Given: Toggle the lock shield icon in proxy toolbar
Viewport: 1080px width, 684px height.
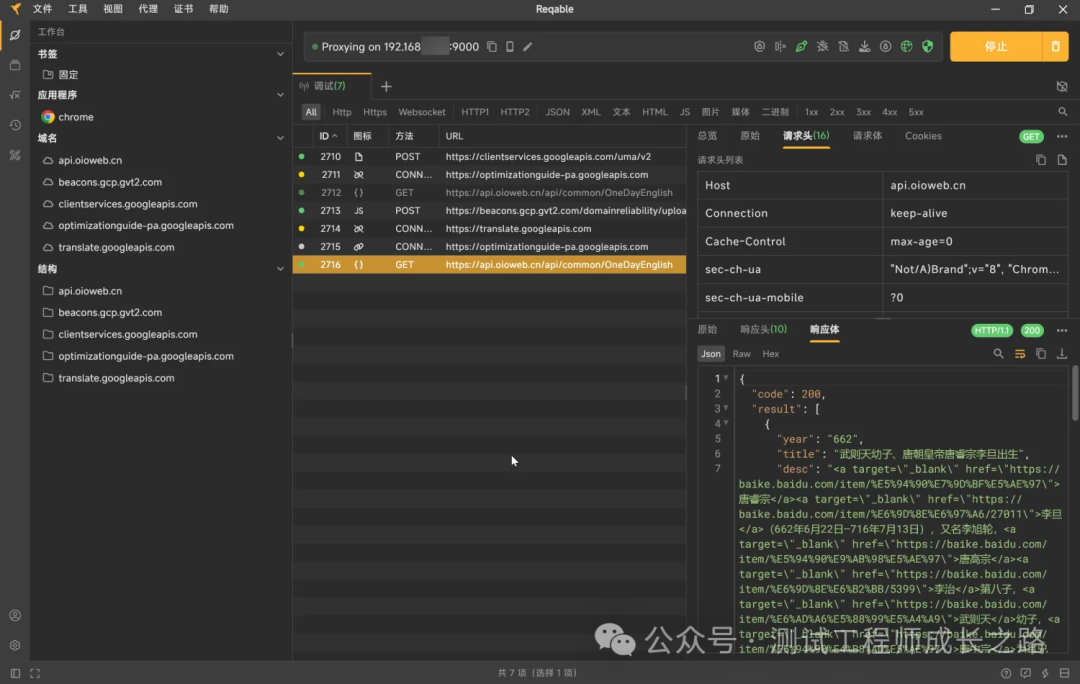Looking at the screenshot, I should point(759,47).
